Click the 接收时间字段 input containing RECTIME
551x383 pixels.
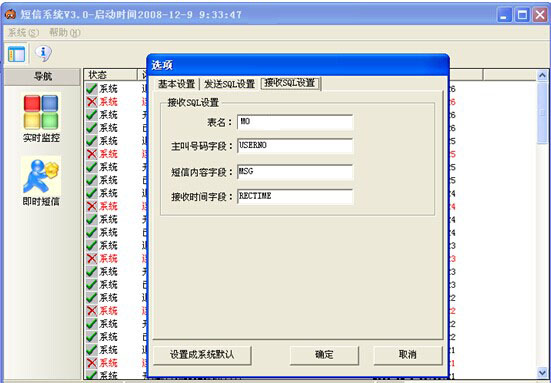(295, 196)
